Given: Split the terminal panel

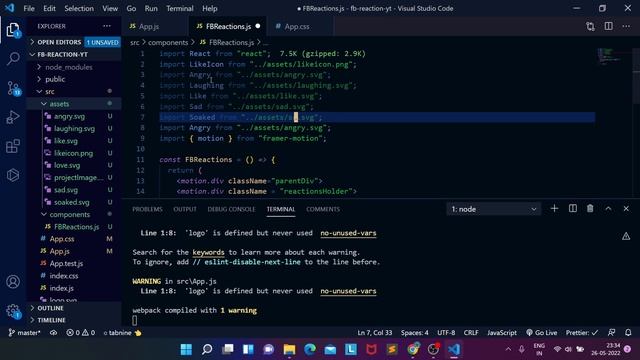Looking at the screenshot, I should [x=573, y=209].
